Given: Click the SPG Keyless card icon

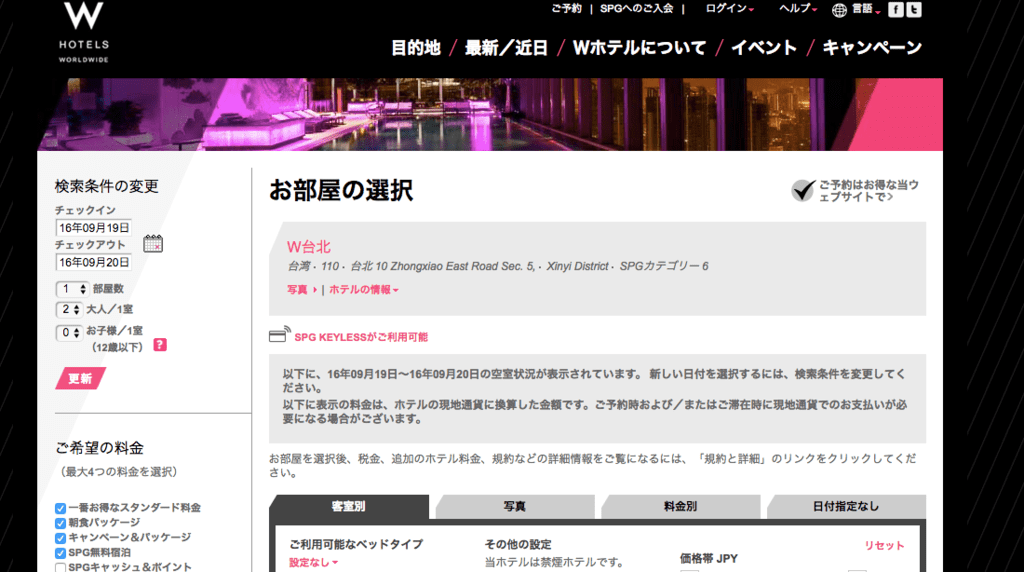Looking at the screenshot, I should point(280,335).
